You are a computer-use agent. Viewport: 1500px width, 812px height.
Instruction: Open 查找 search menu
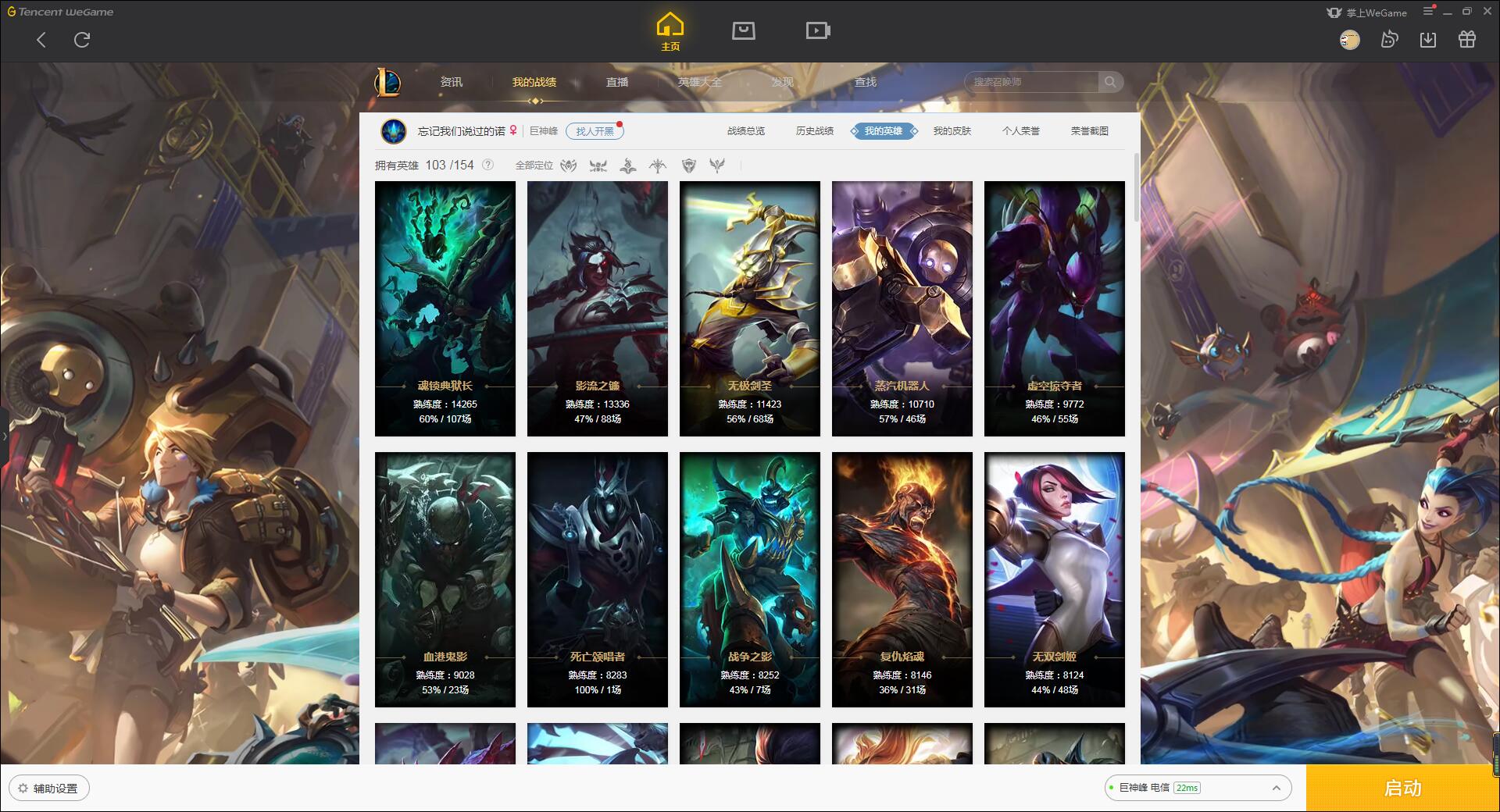866,82
